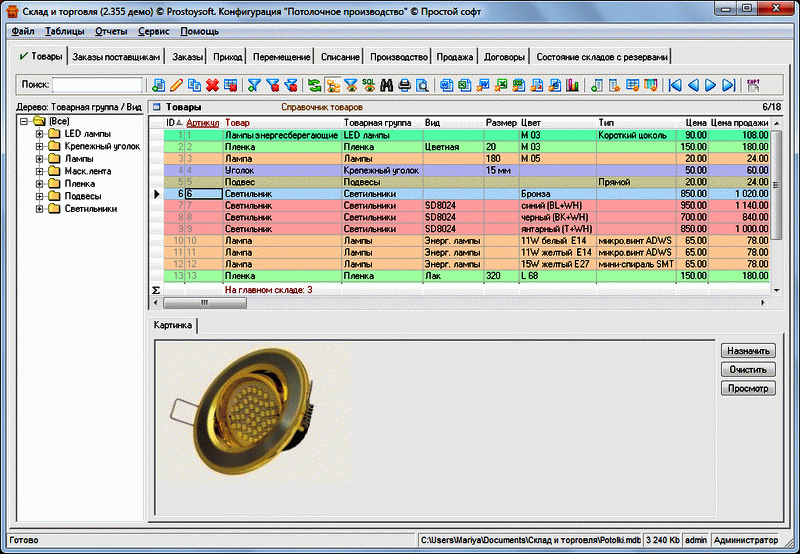The width and height of the screenshot is (800, 554).
Task: Click the table's vertical scrollbar down arrow
Action: pyautogui.click(x=777, y=290)
